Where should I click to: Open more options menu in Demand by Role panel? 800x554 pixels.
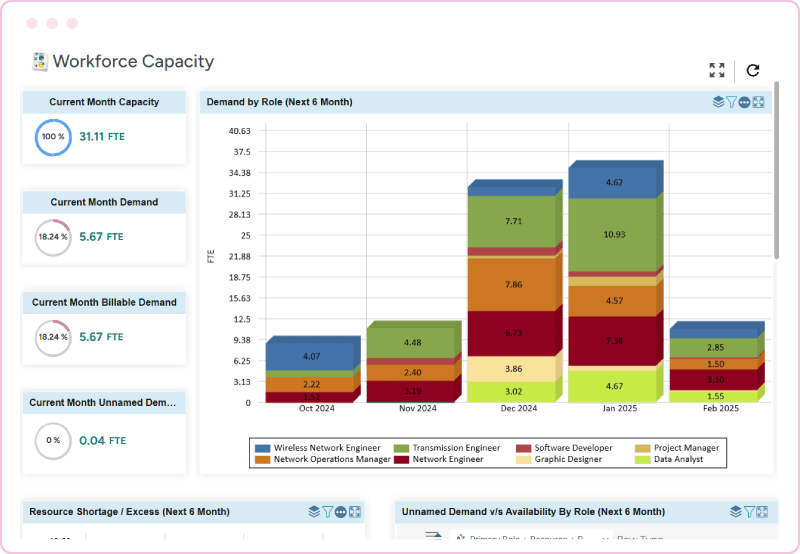click(745, 102)
